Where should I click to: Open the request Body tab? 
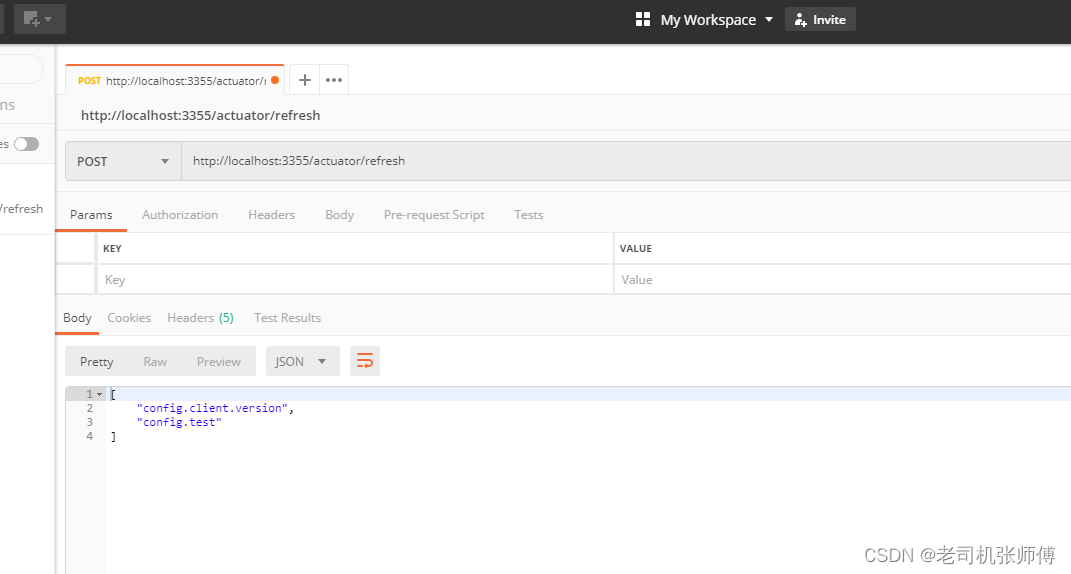339,215
